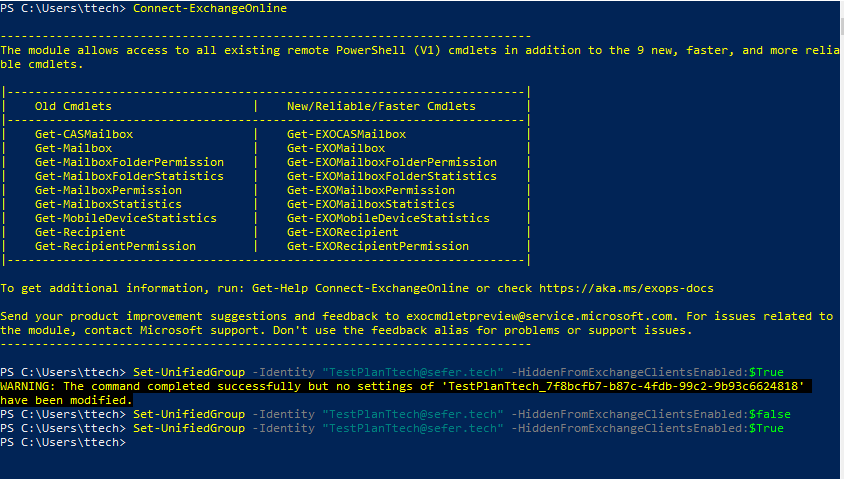Viewport: 844px width, 479px height.
Task: Click Get-EXOCASMailbox in the cmdlet table
Action: [x=346, y=134]
